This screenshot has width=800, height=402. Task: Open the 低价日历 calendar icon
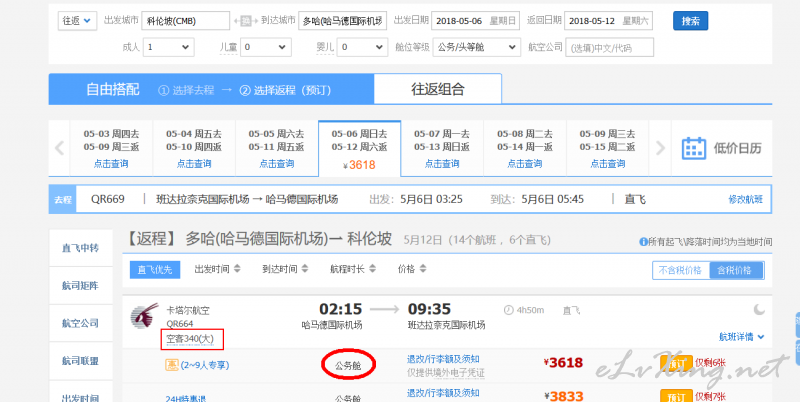pos(694,148)
